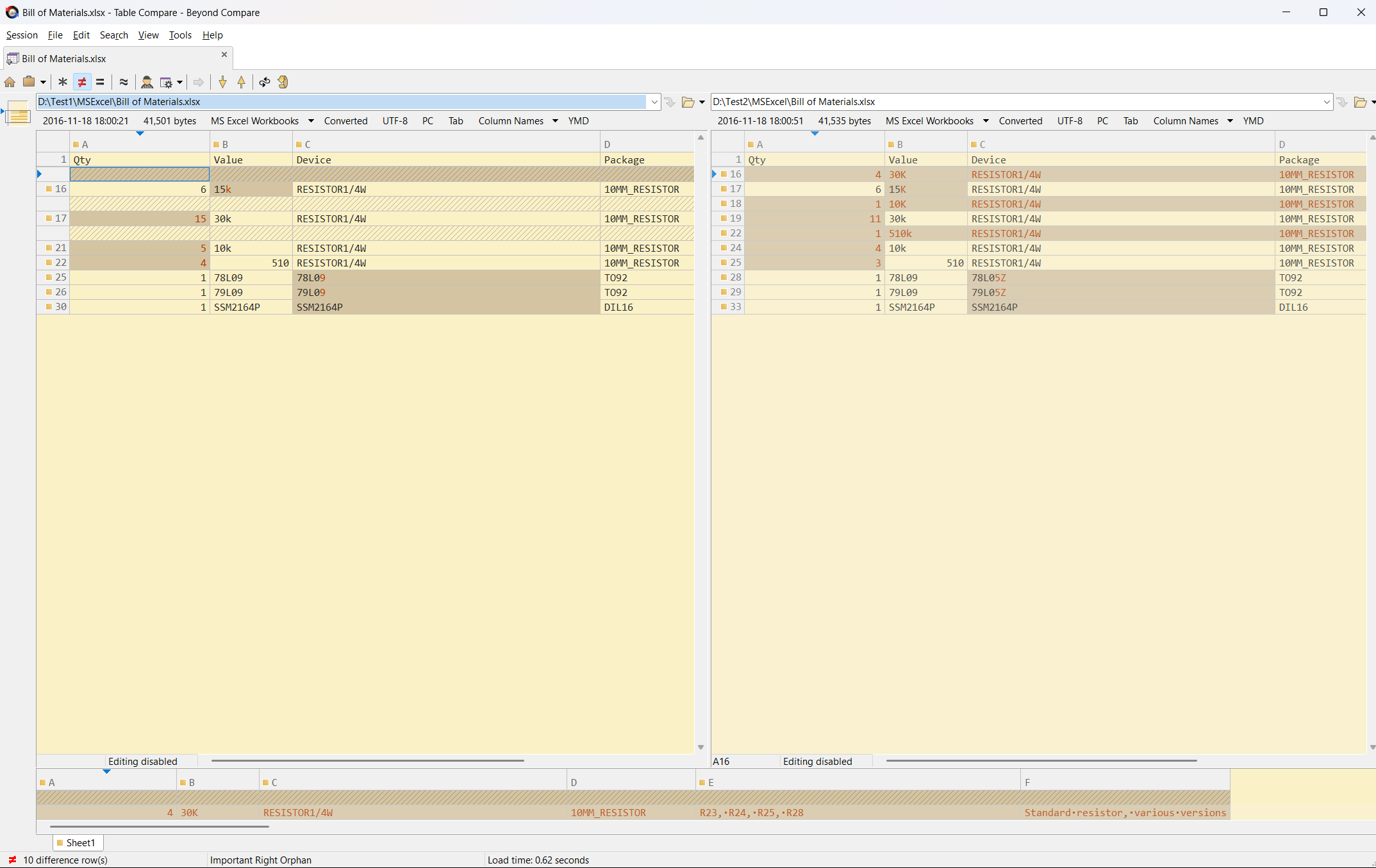The image size is (1376, 868).
Task: Expand the Sessions briefcase dropdown arrow
Action: 43,82
